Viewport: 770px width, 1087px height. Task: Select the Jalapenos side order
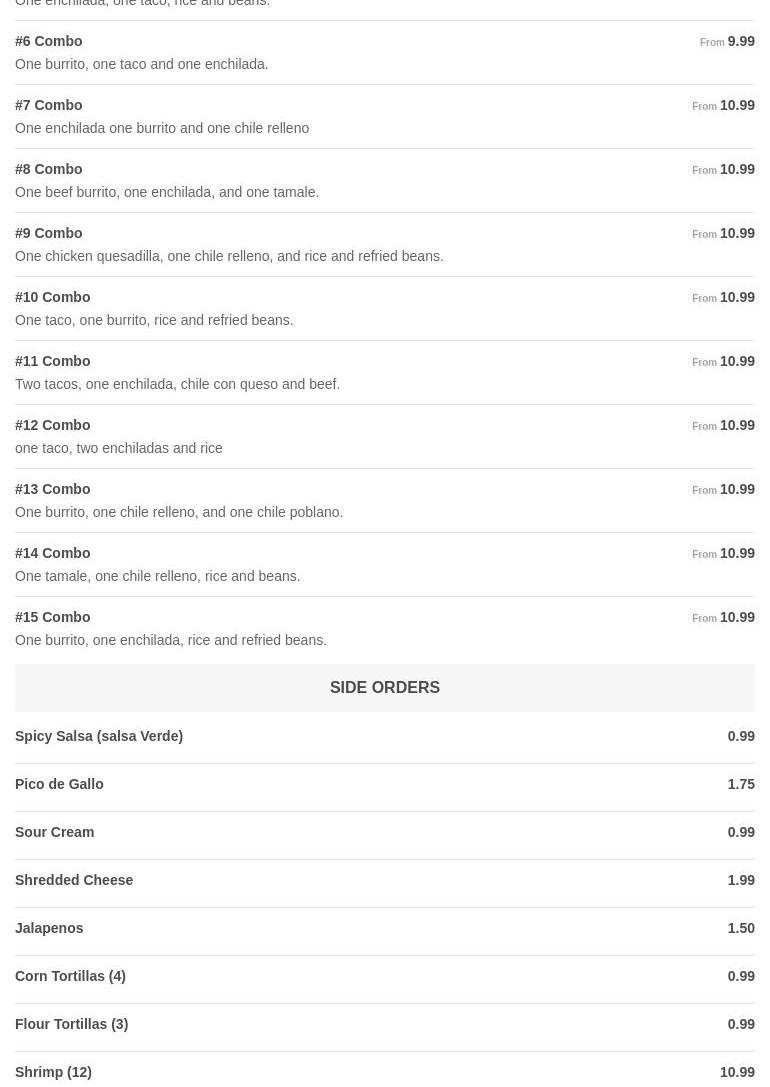pos(49,929)
